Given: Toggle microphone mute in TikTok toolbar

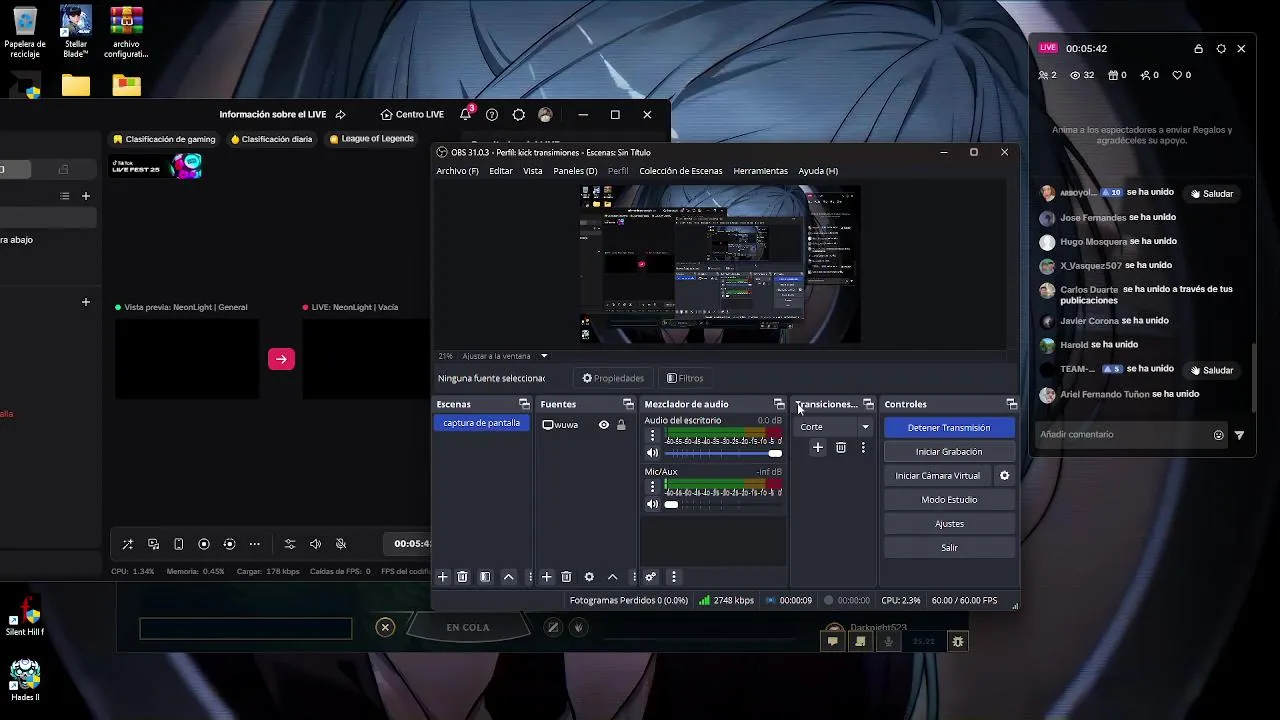Looking at the screenshot, I should 341,544.
